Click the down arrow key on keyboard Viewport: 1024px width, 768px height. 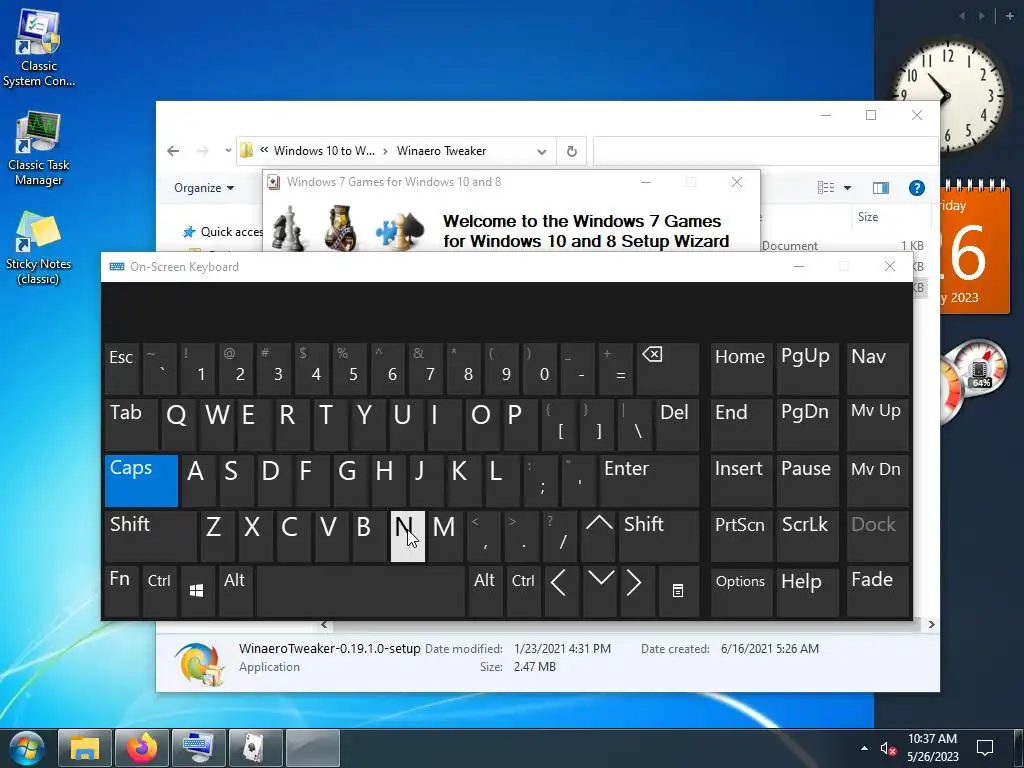600,592
